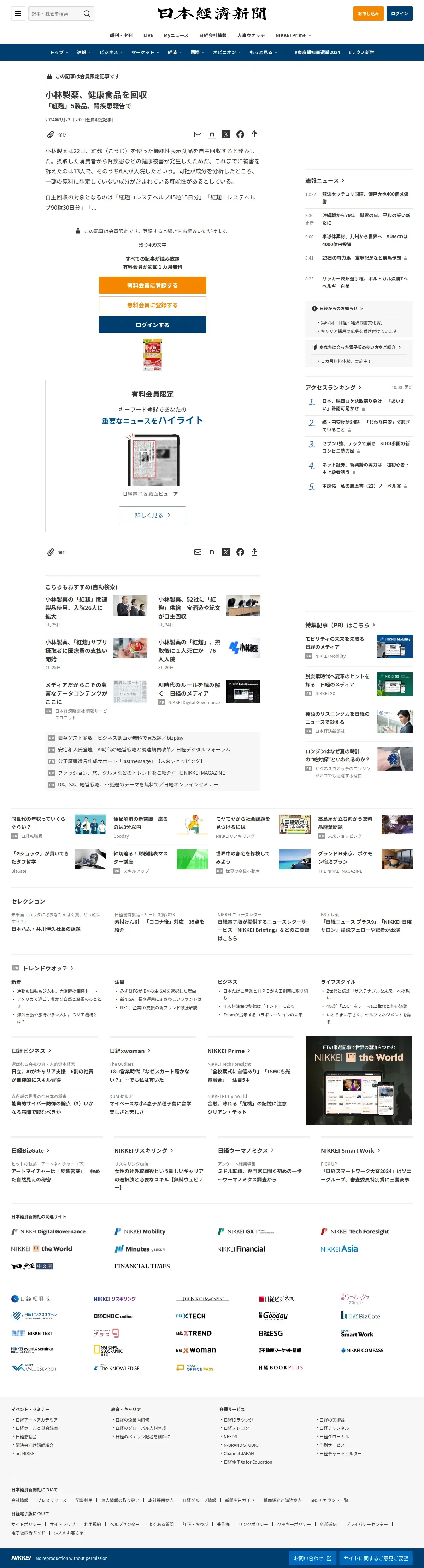Expand 国際 navigation dropdown
Image resolution: width=424 pixels, height=1568 pixels.
click(198, 52)
